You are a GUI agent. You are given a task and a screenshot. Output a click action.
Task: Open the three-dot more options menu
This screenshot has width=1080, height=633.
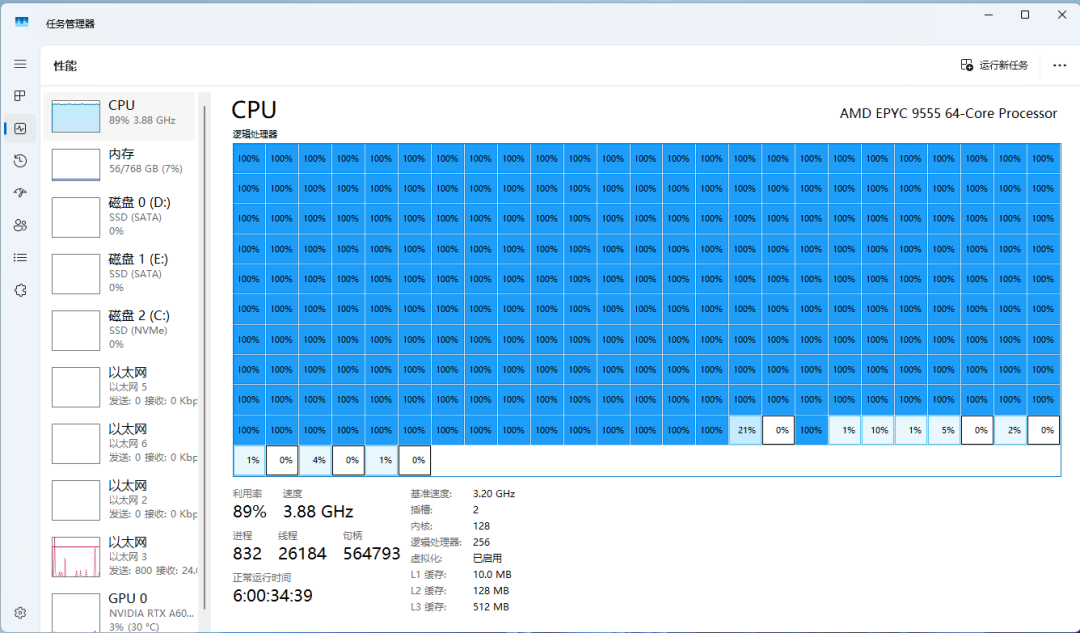pyautogui.click(x=1059, y=65)
